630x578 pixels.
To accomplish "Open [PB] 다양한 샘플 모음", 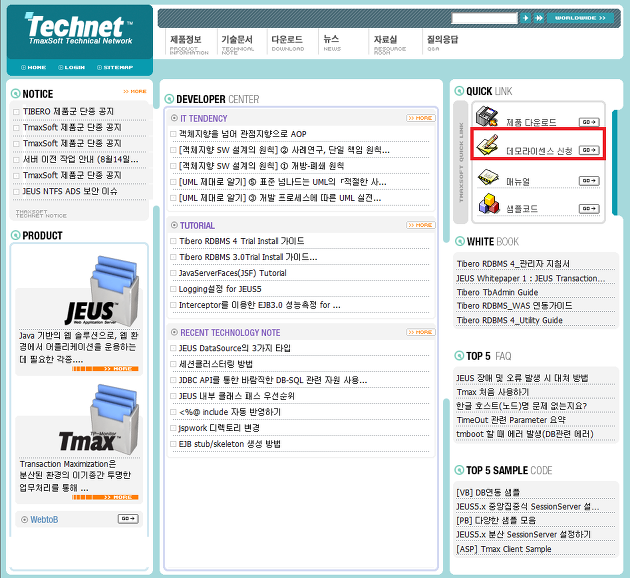I will [496, 521].
